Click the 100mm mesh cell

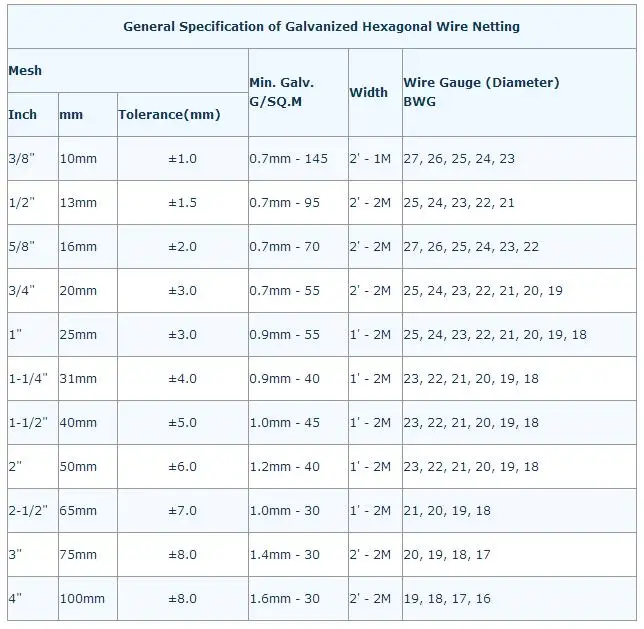tap(82, 599)
